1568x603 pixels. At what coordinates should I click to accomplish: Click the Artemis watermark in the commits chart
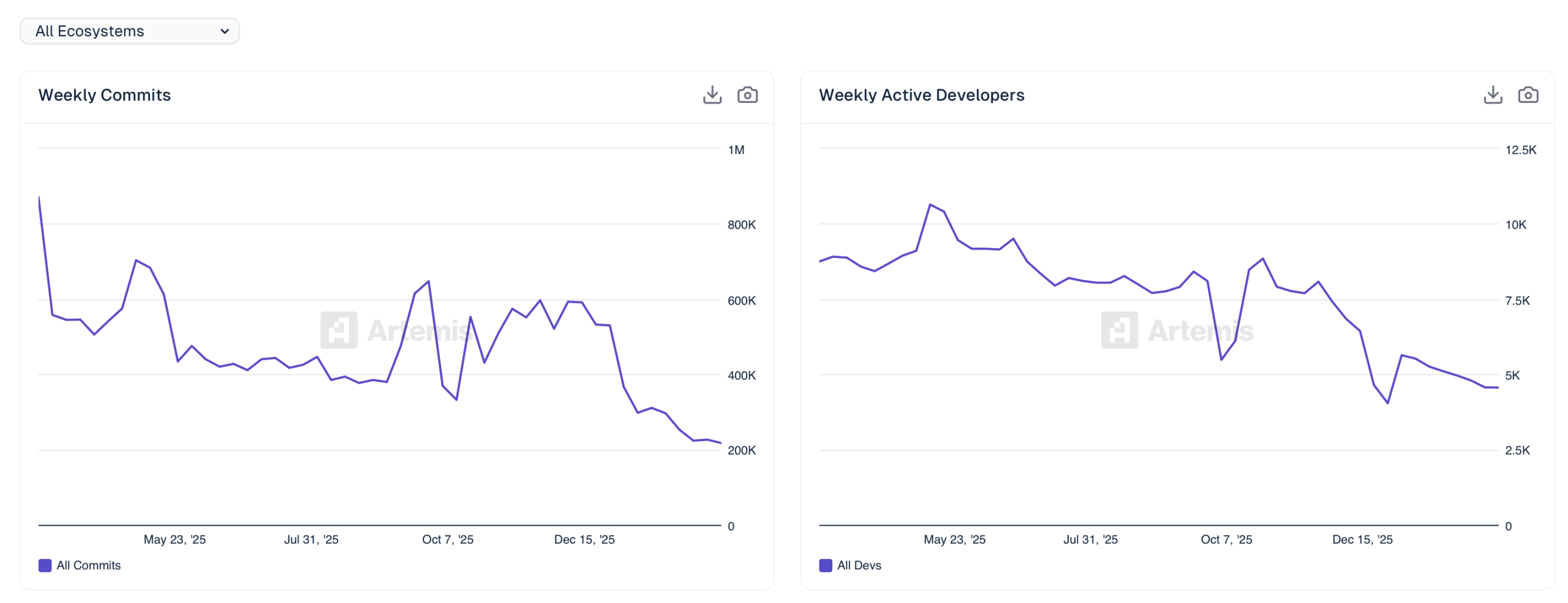[397, 331]
